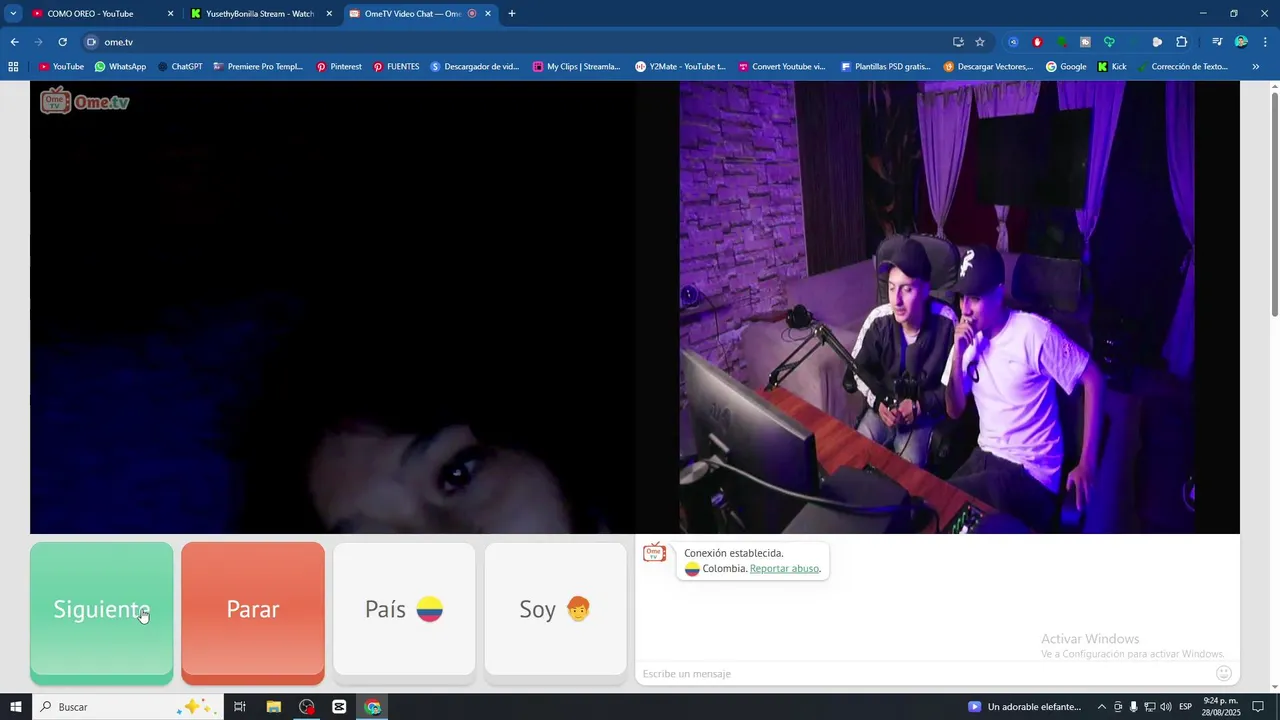Image resolution: width=1280 pixels, height=720 pixels.
Task: Open the volume tray control
Action: (x=1165, y=707)
